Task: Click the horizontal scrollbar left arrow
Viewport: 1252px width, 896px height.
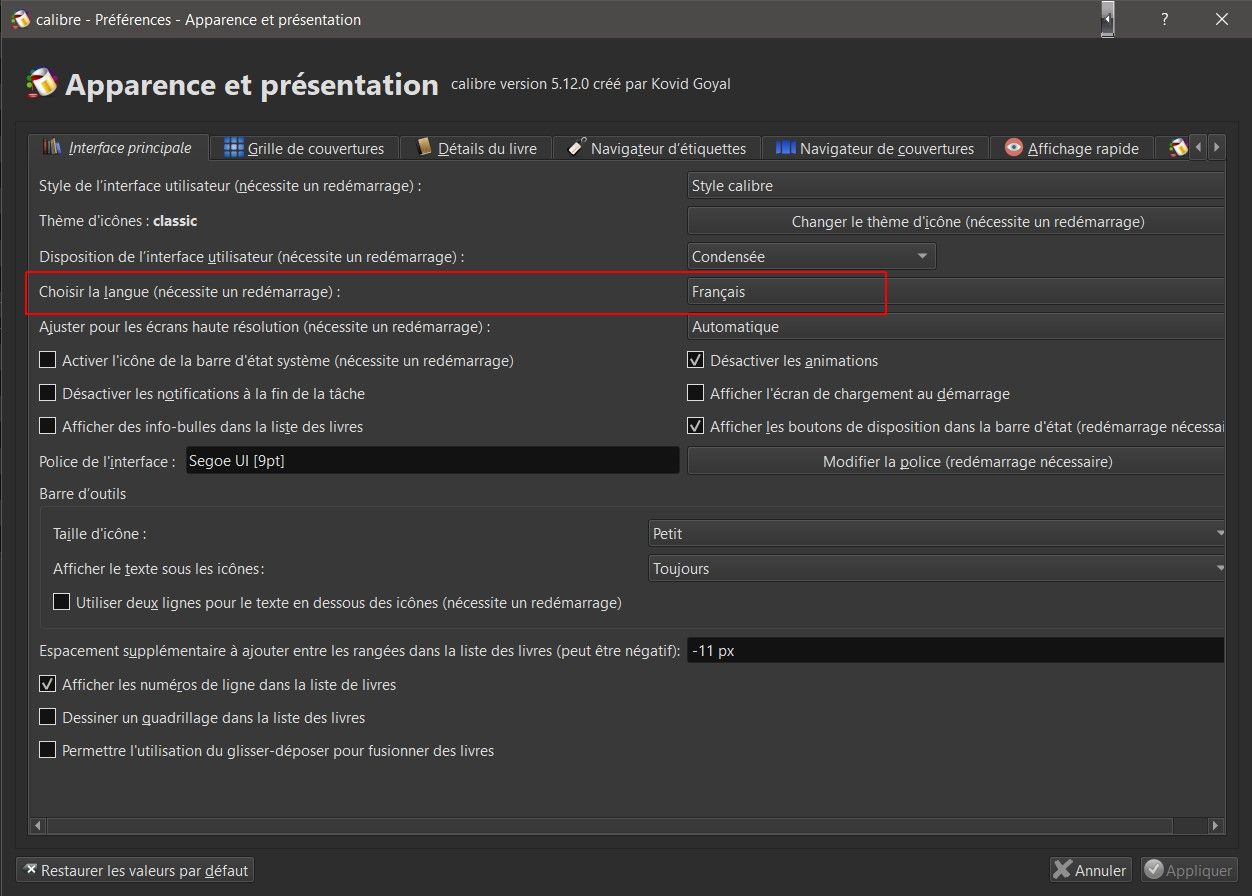Action: point(38,826)
